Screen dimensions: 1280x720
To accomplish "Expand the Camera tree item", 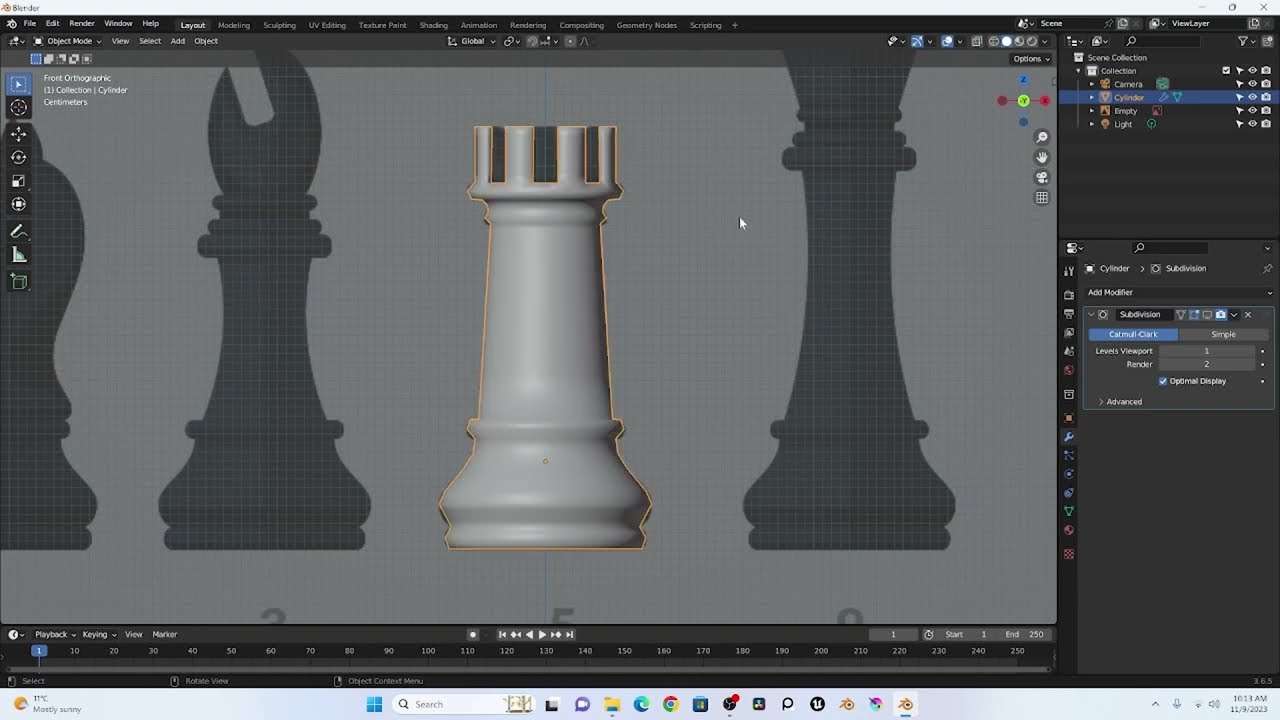I will (1092, 84).
